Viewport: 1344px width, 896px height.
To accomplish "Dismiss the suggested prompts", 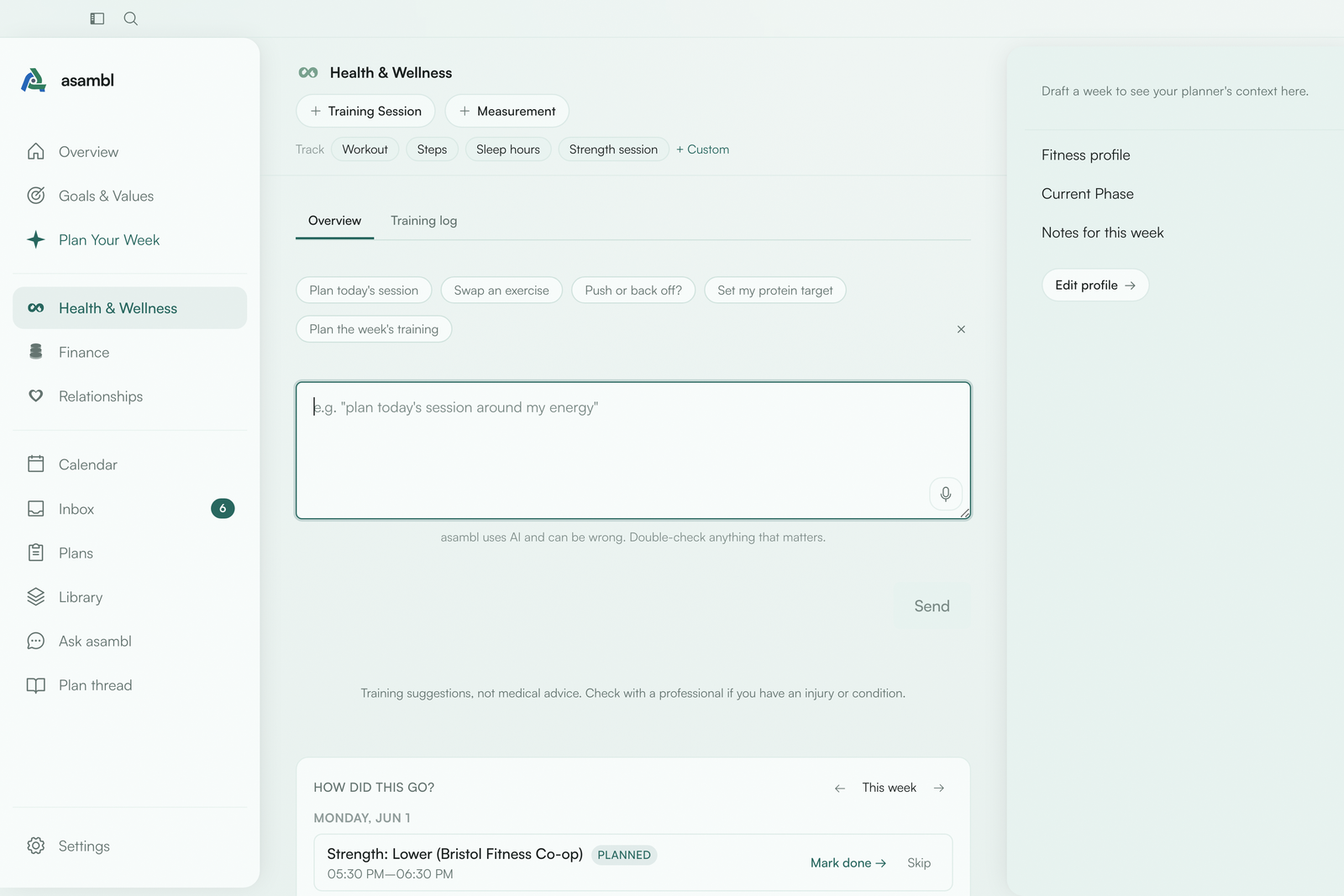I will 961,329.
